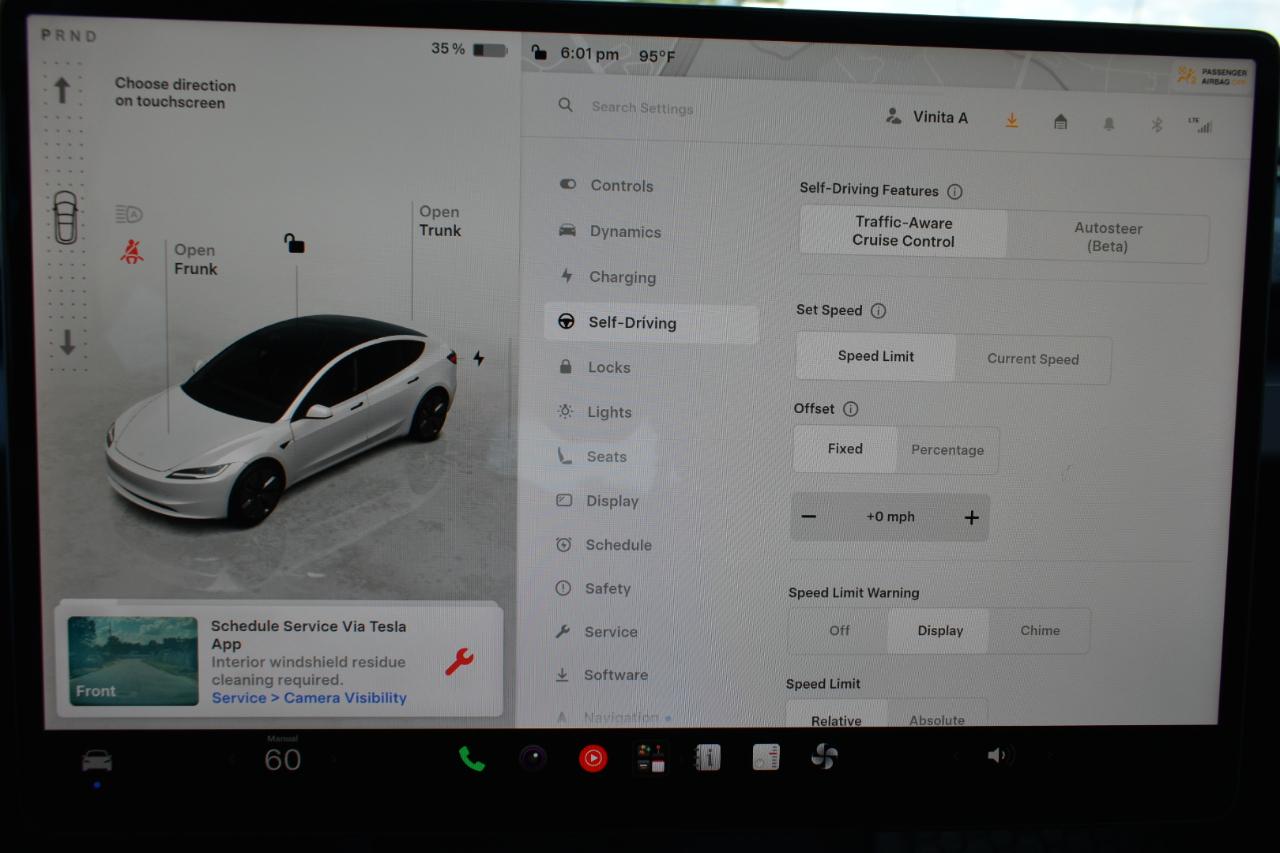Screen dimensions: 1280x853
Task: Tap the Search Settings field
Action: coord(642,108)
